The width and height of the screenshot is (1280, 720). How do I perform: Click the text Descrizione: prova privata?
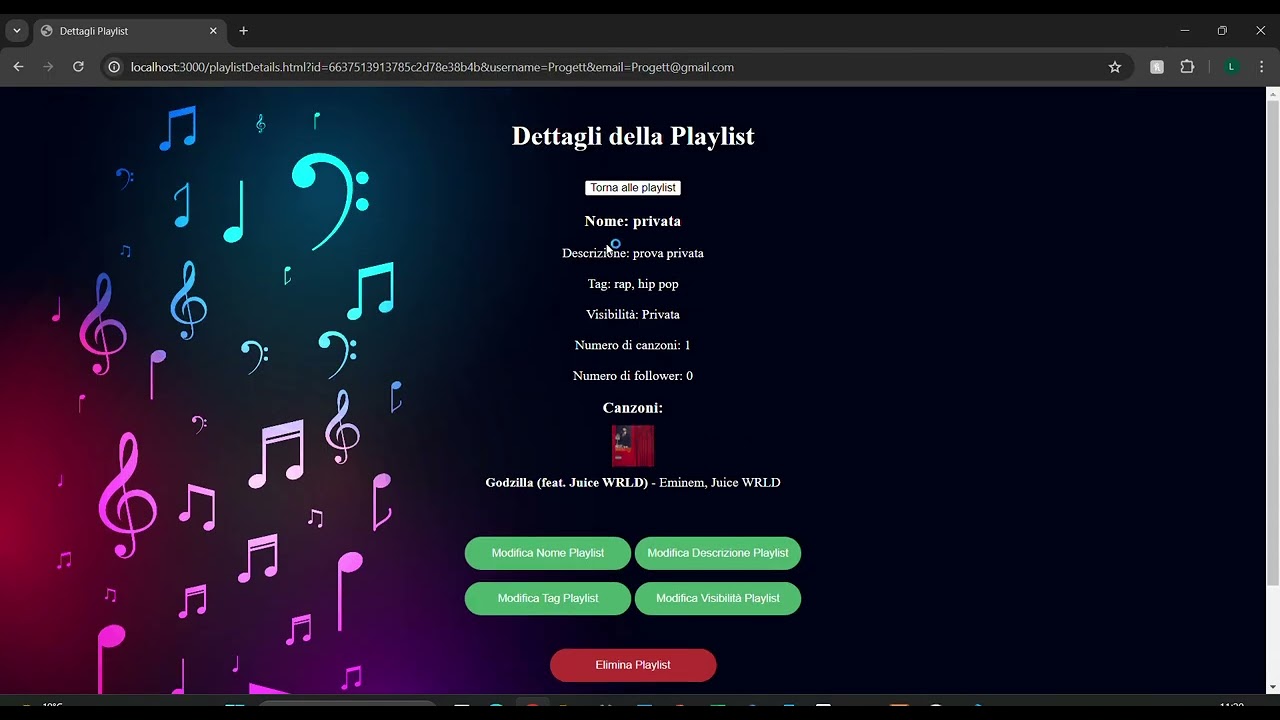click(x=633, y=253)
